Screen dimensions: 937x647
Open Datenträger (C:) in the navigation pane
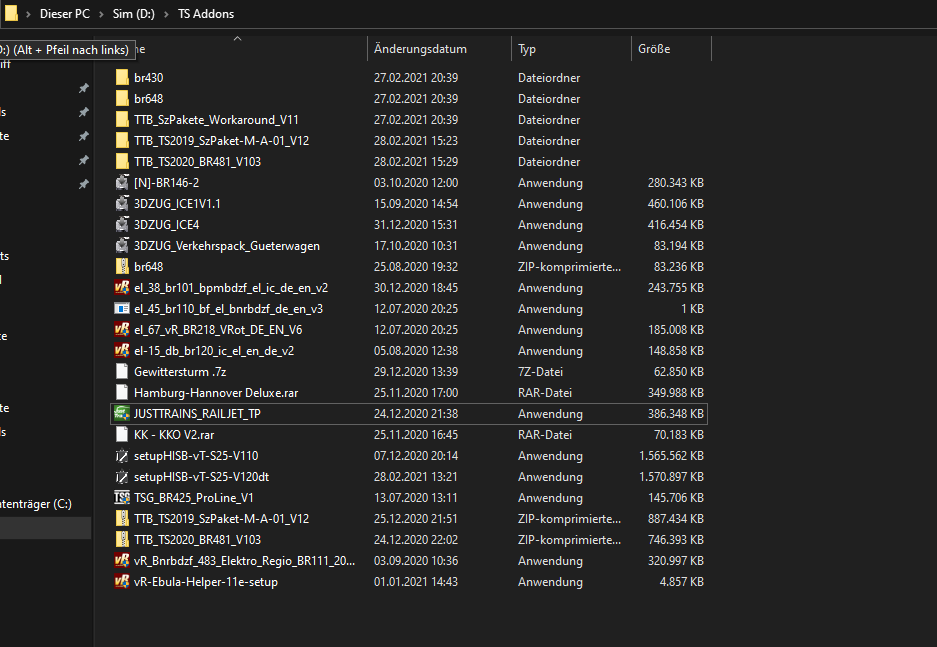tap(36, 504)
